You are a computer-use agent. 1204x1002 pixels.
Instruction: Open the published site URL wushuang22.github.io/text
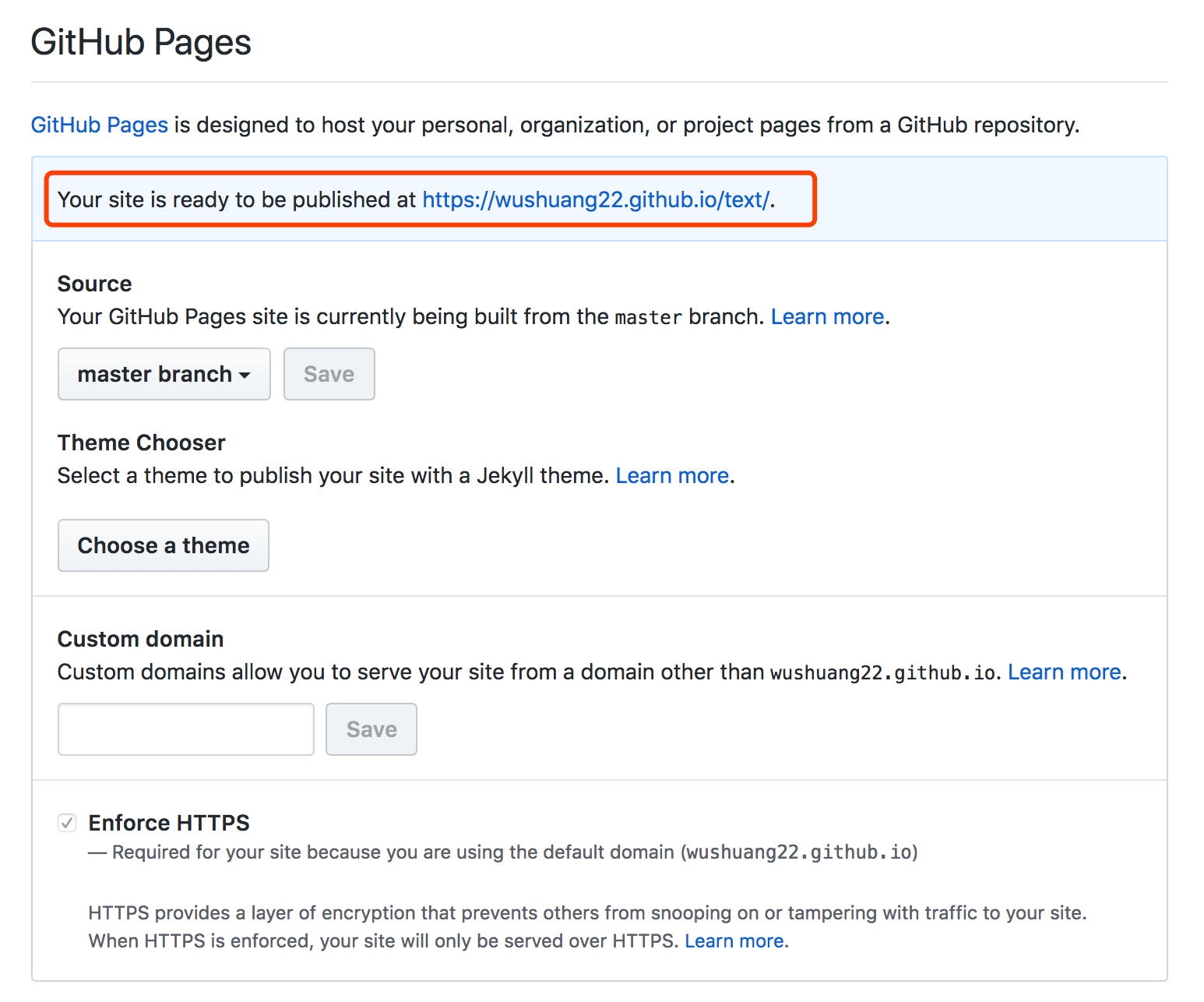[x=596, y=199]
